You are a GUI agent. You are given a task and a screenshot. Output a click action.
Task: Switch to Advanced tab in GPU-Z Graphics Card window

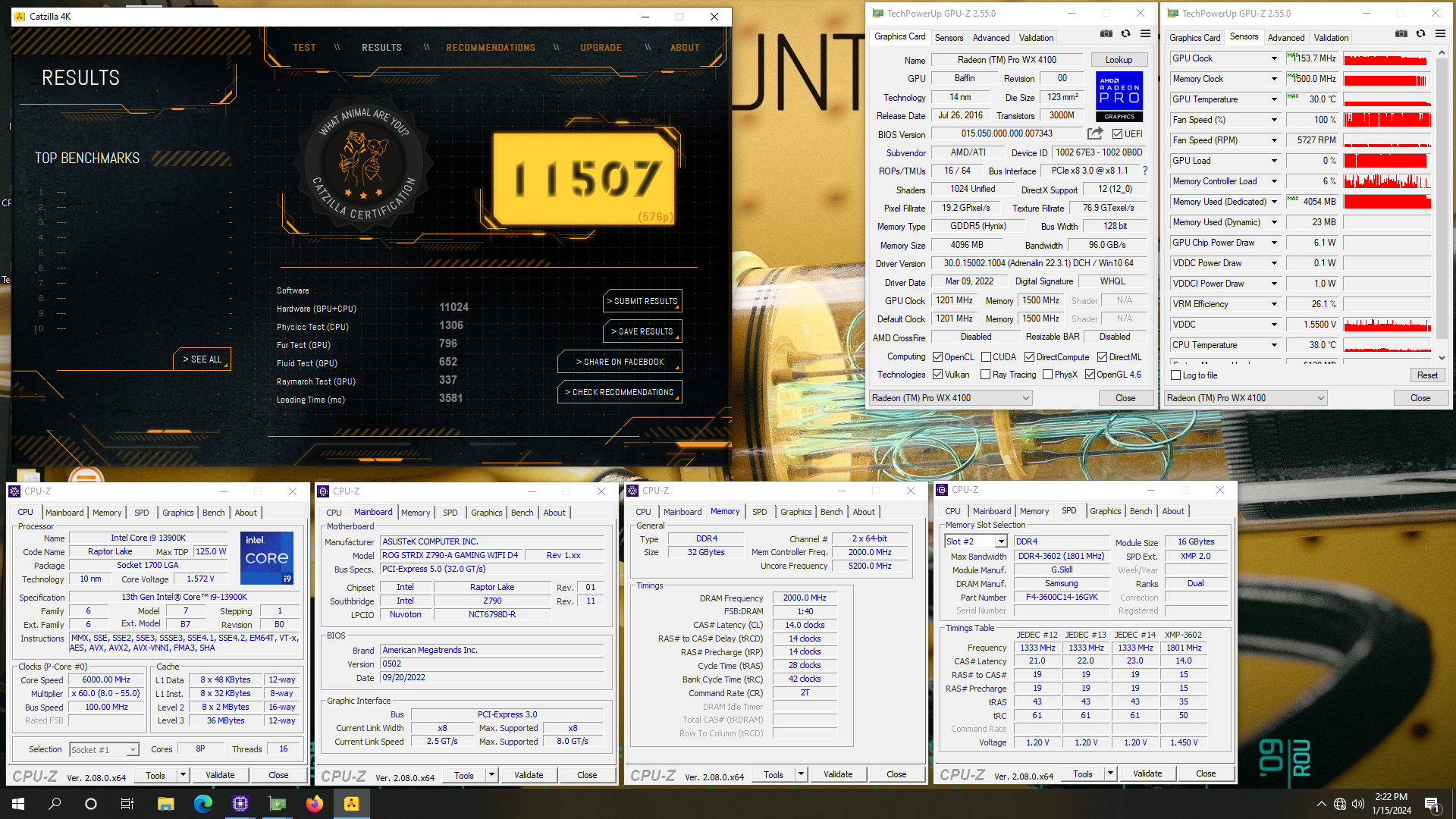click(991, 38)
